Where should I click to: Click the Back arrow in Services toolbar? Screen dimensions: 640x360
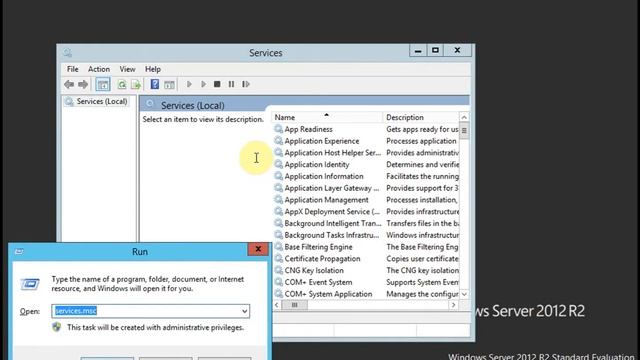click(x=69, y=84)
